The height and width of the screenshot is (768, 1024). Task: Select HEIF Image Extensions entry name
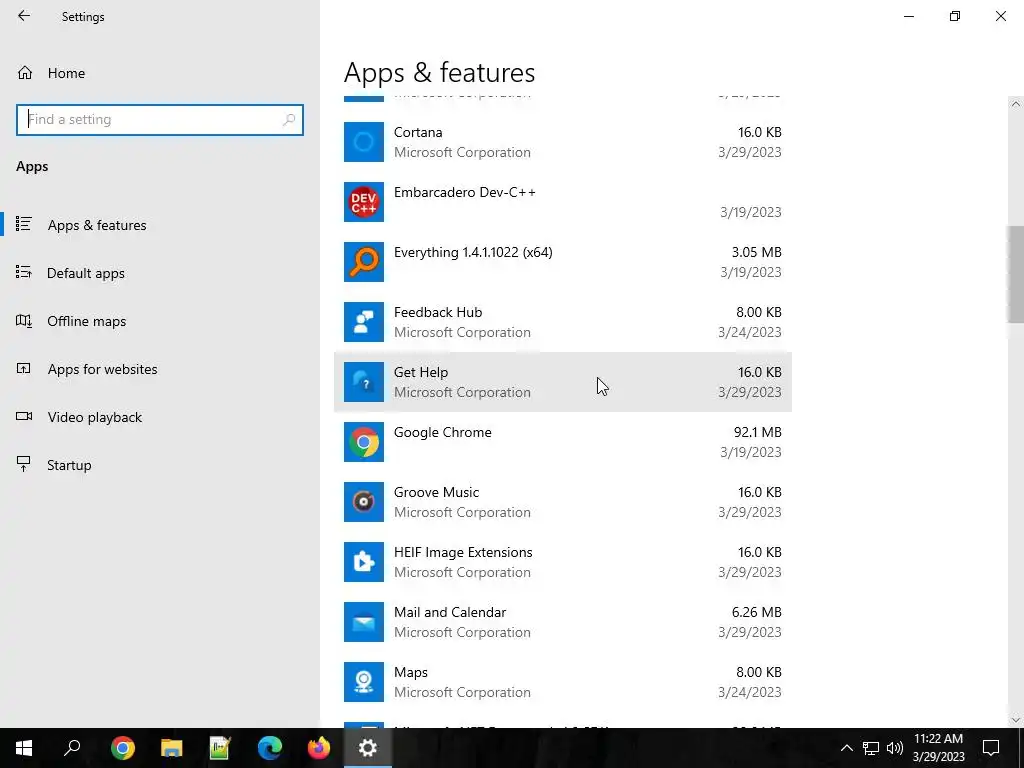coord(463,552)
